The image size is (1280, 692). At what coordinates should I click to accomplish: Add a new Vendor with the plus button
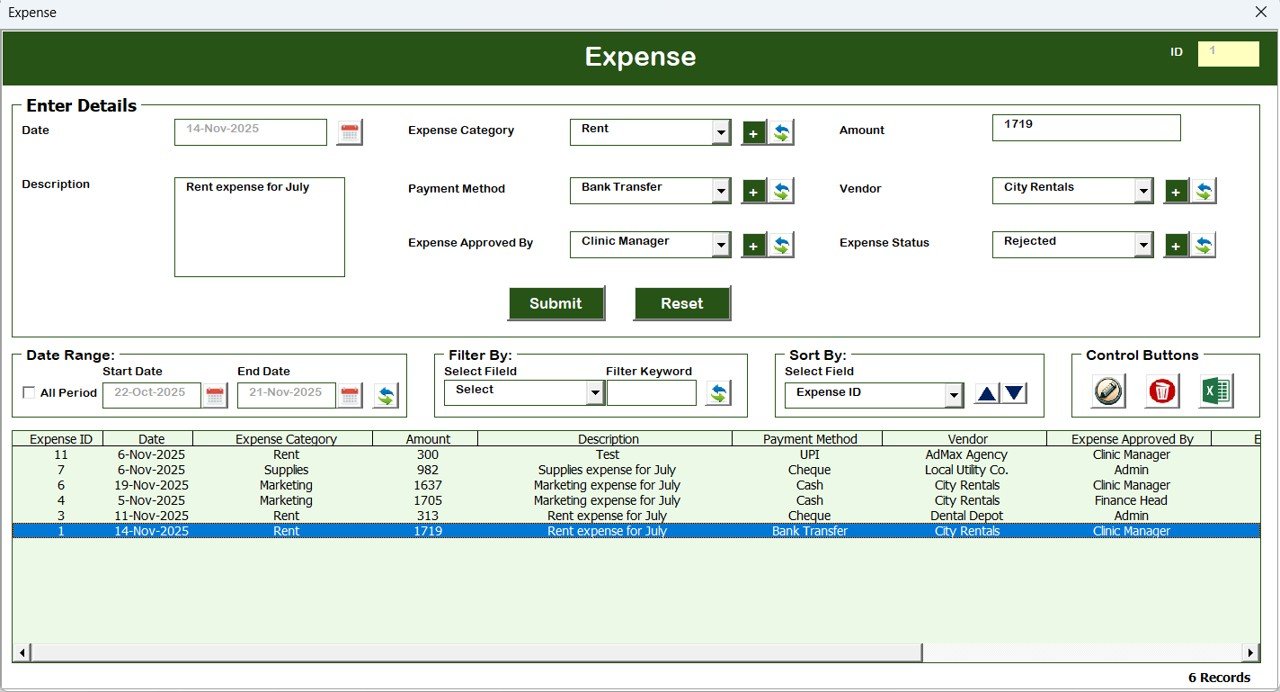click(x=1175, y=190)
